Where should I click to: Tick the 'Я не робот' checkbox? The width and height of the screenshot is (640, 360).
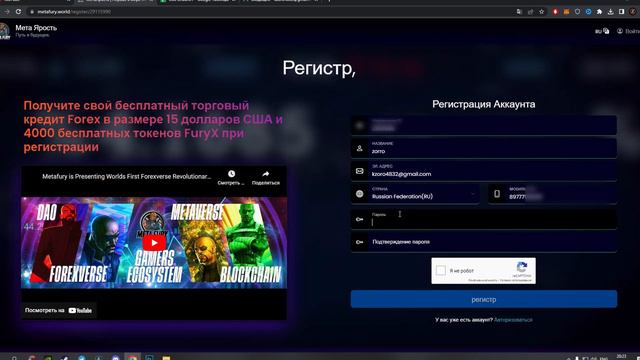click(x=441, y=270)
